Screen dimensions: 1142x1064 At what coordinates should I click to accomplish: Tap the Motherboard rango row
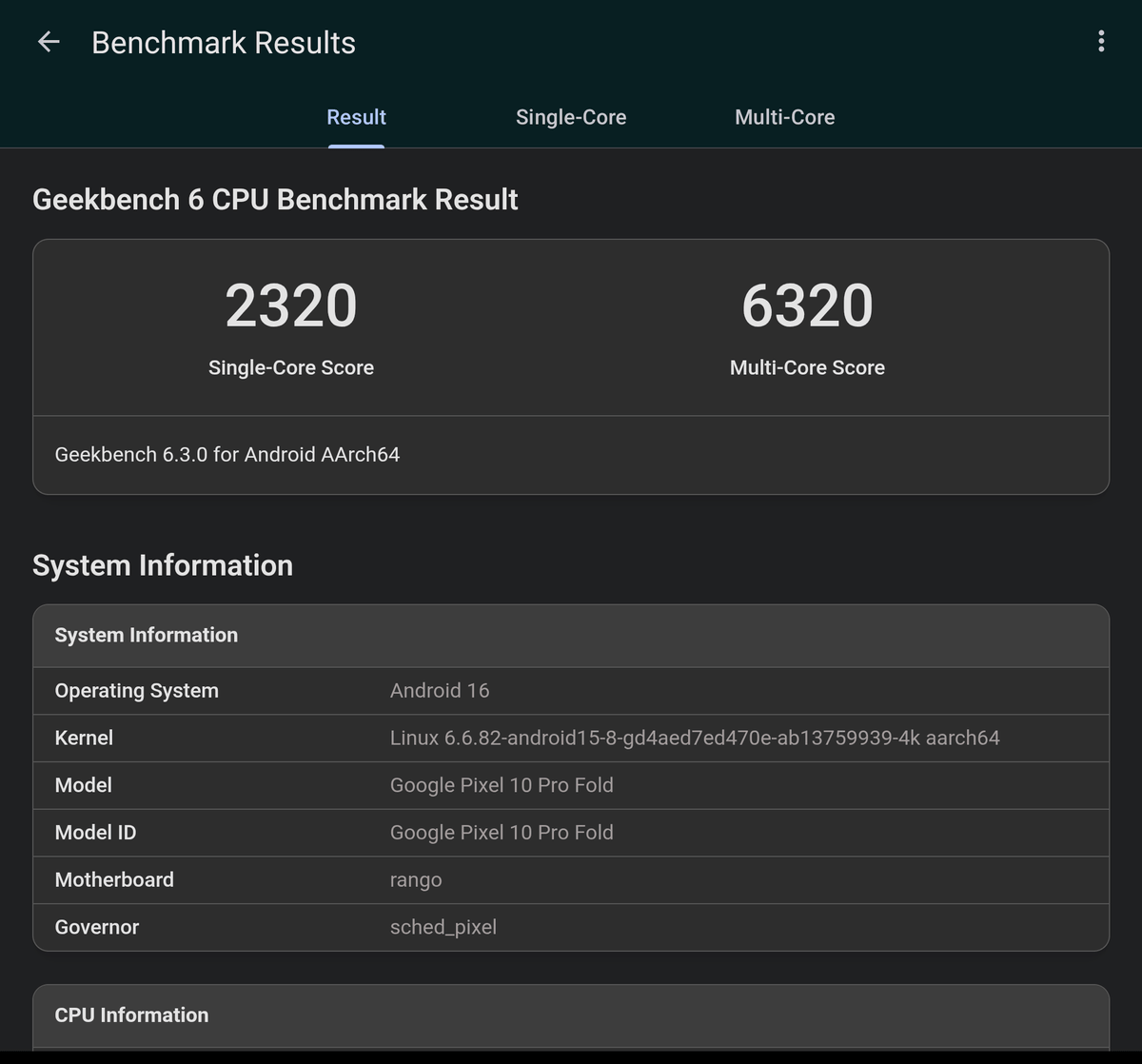click(x=571, y=880)
